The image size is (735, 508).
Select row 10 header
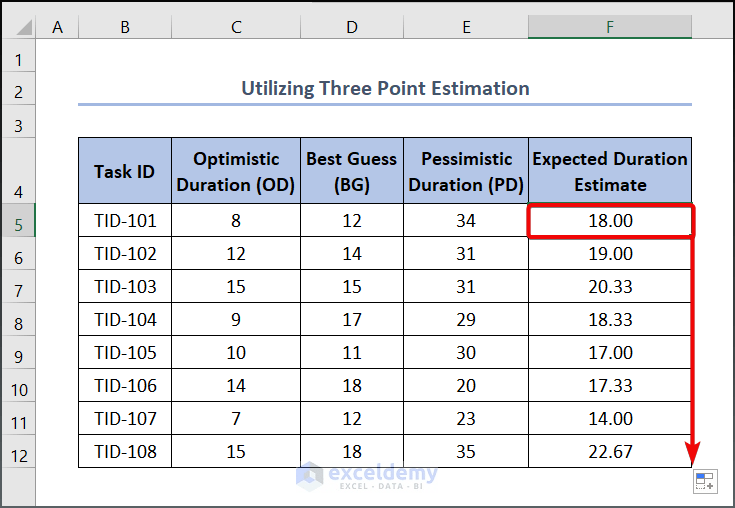pyautogui.click(x=18, y=385)
